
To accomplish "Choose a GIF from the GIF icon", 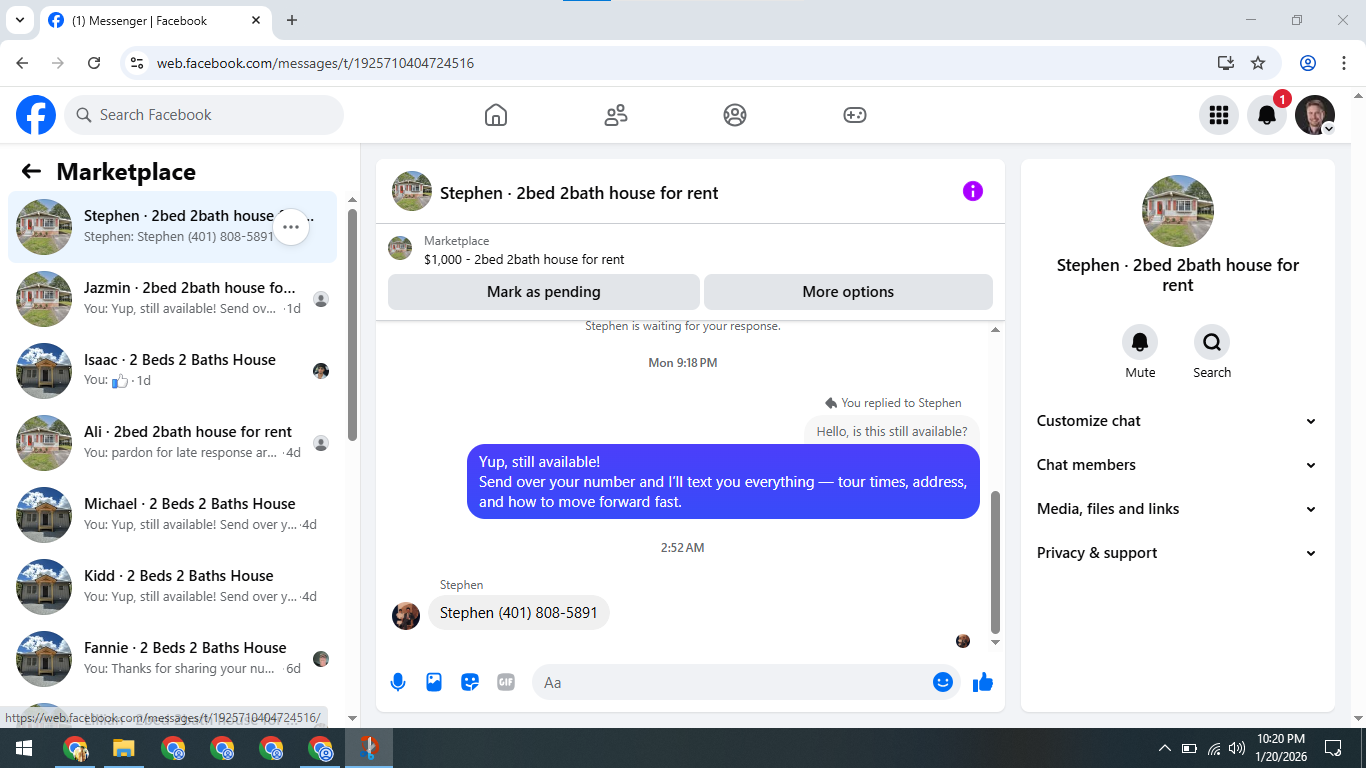I will tap(506, 682).
